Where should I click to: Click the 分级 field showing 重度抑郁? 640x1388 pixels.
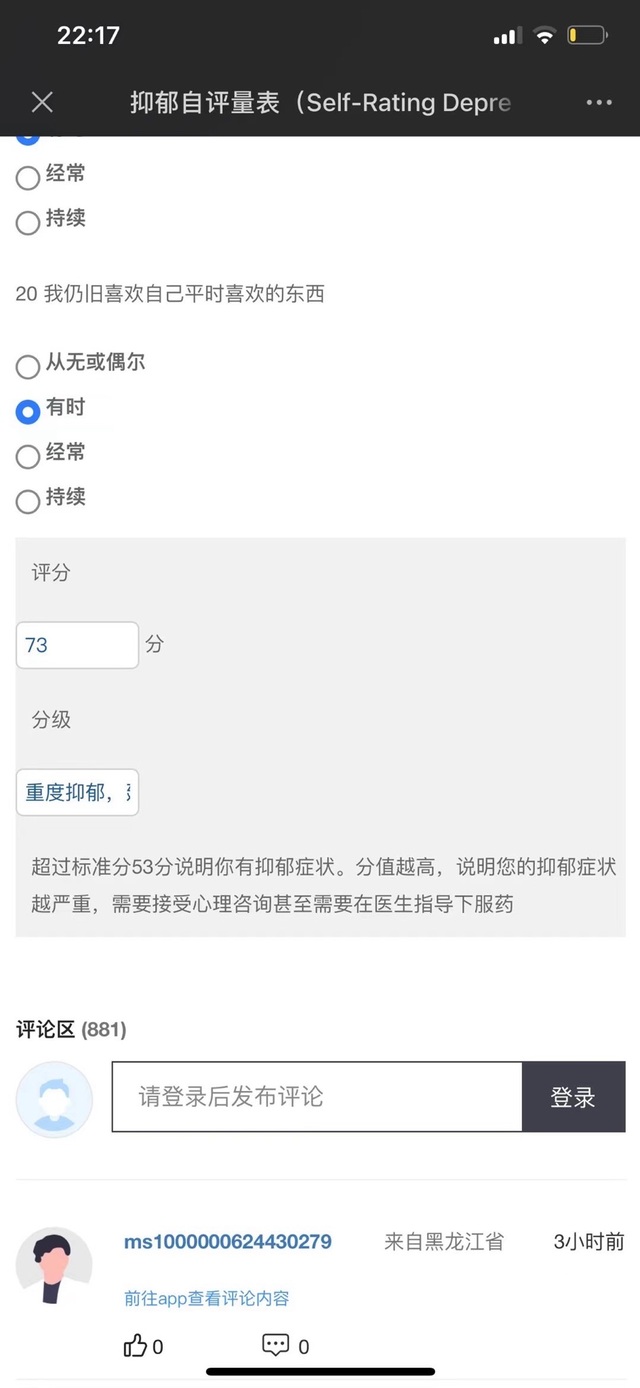[x=77, y=792]
